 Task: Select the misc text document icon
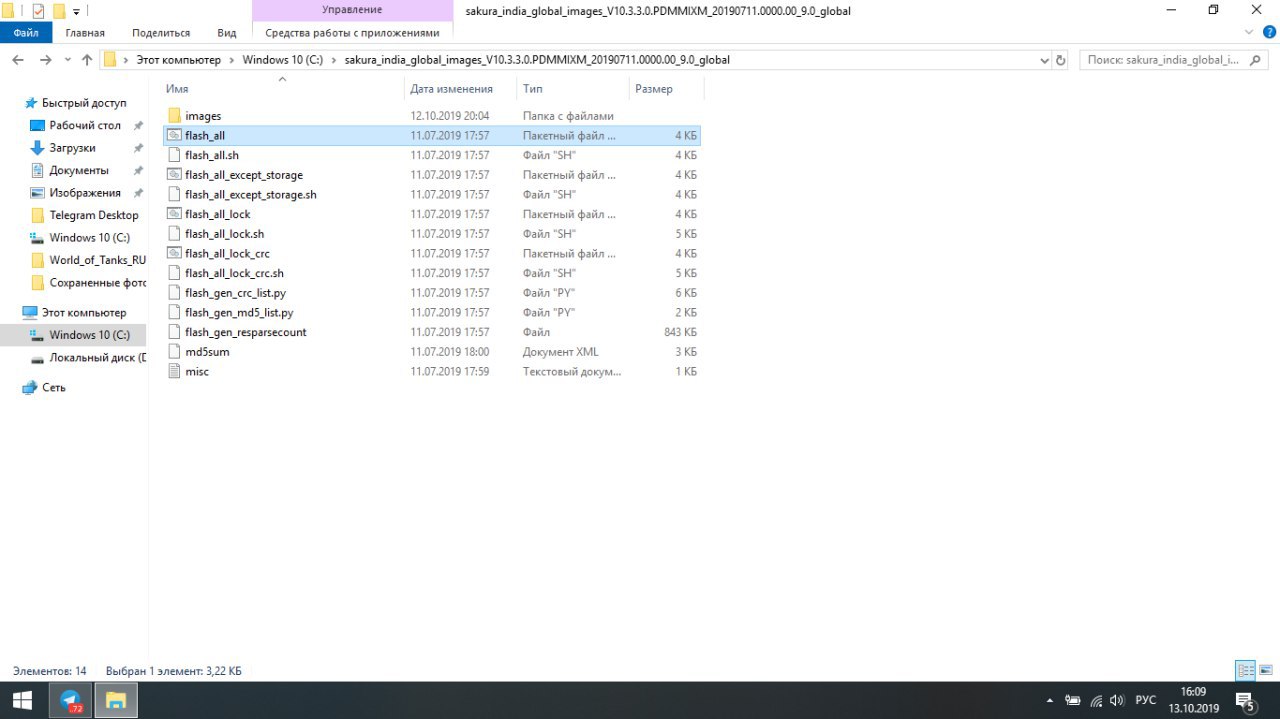click(174, 371)
